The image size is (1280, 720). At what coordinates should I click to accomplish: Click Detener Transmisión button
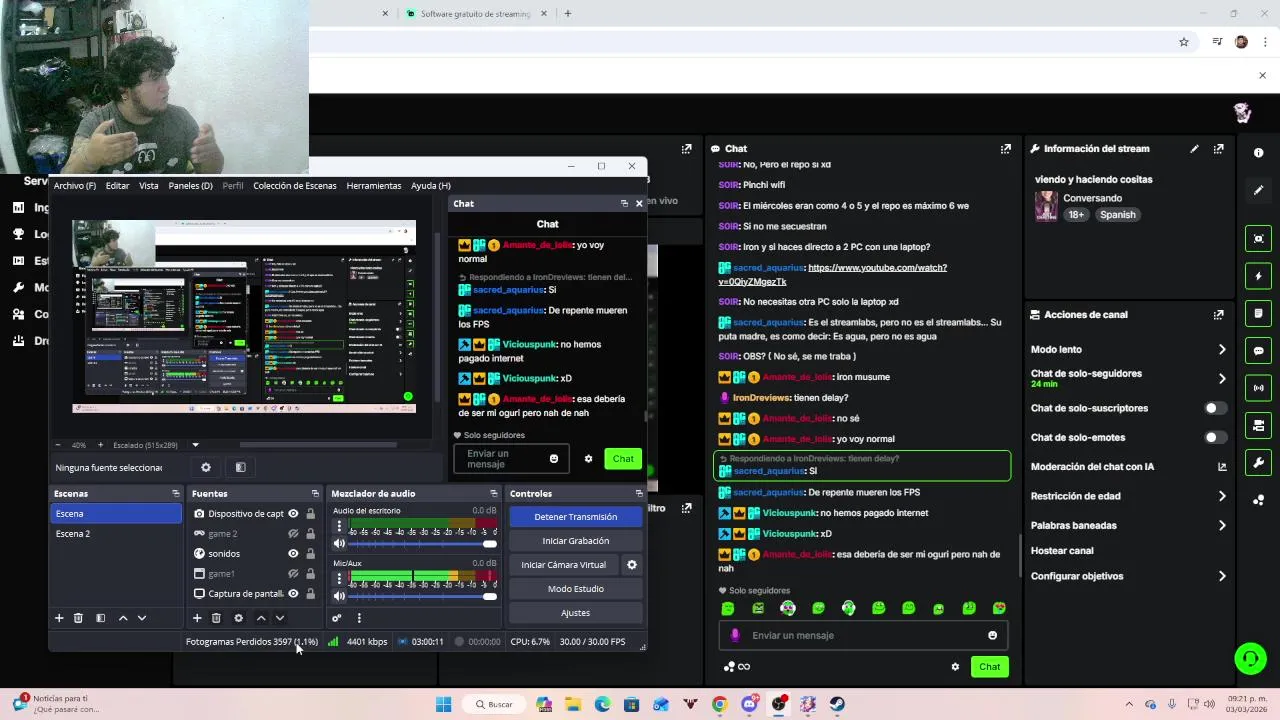575,517
